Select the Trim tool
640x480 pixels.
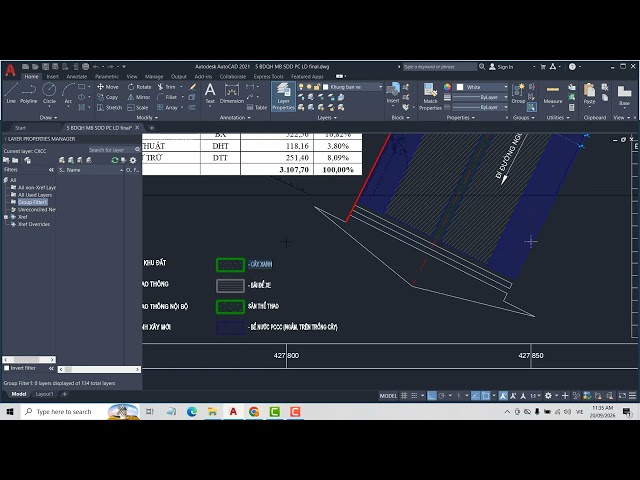pos(167,87)
